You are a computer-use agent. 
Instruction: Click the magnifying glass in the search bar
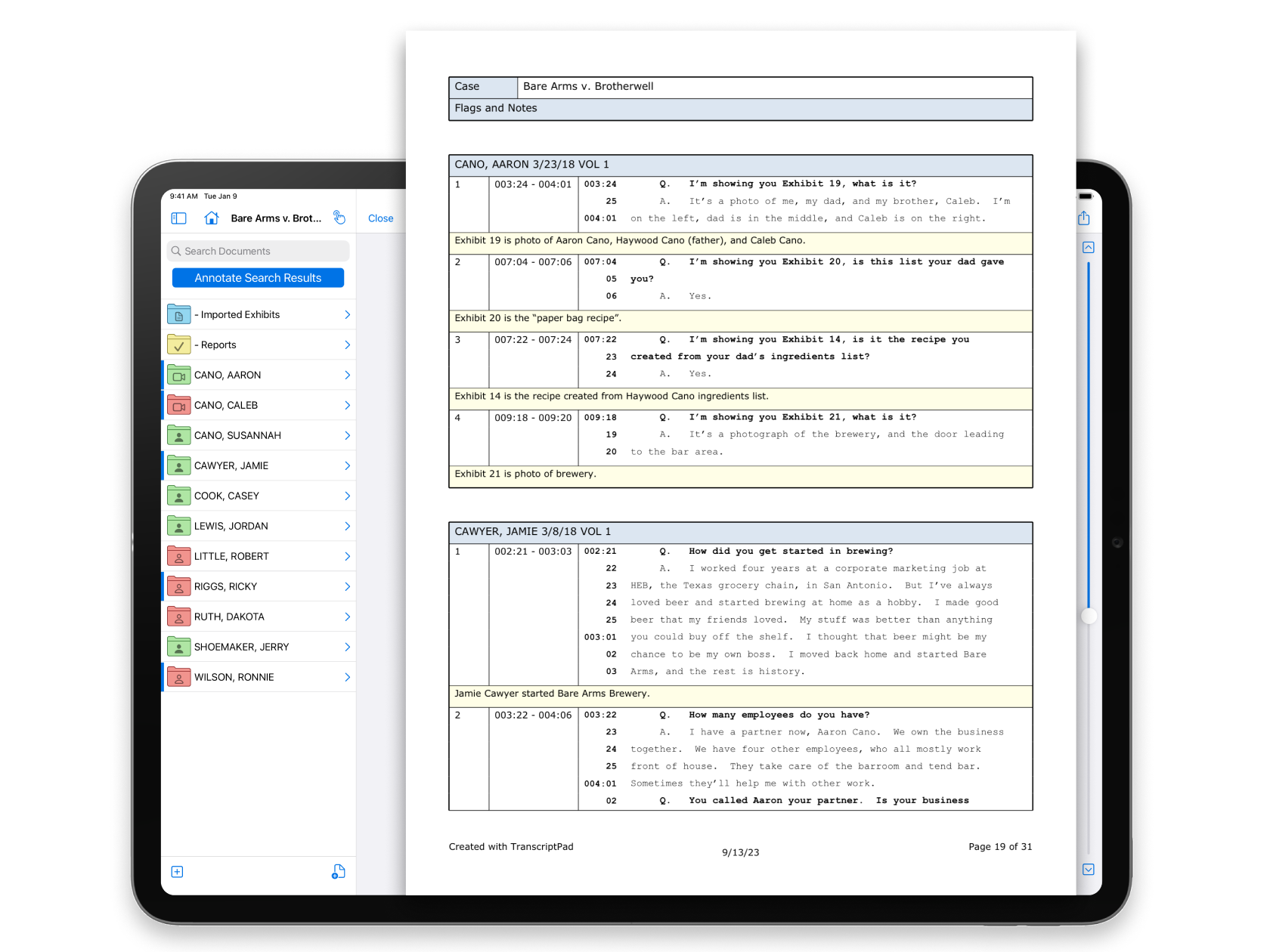click(x=176, y=251)
